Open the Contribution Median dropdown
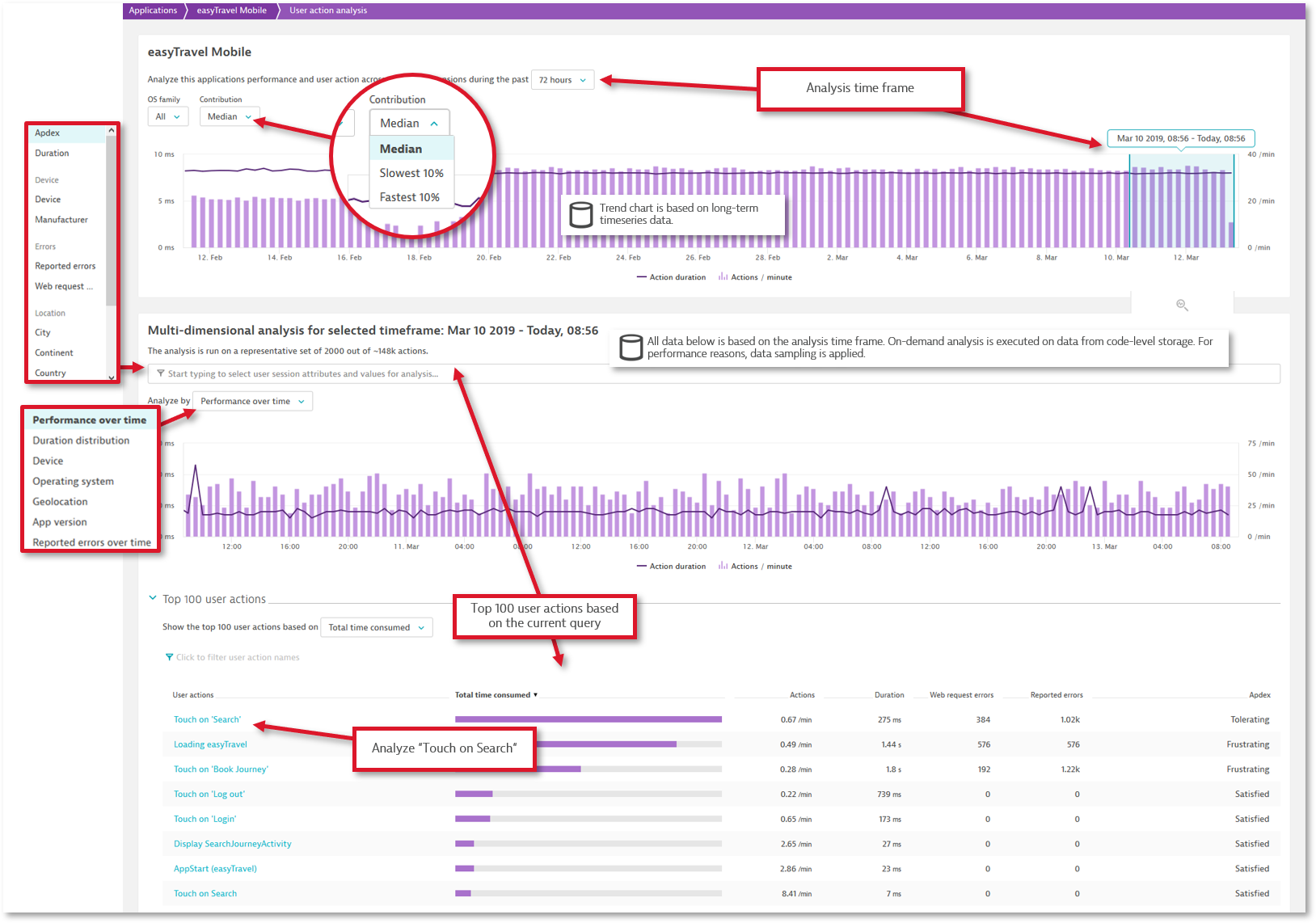1316x923 pixels. coord(230,116)
